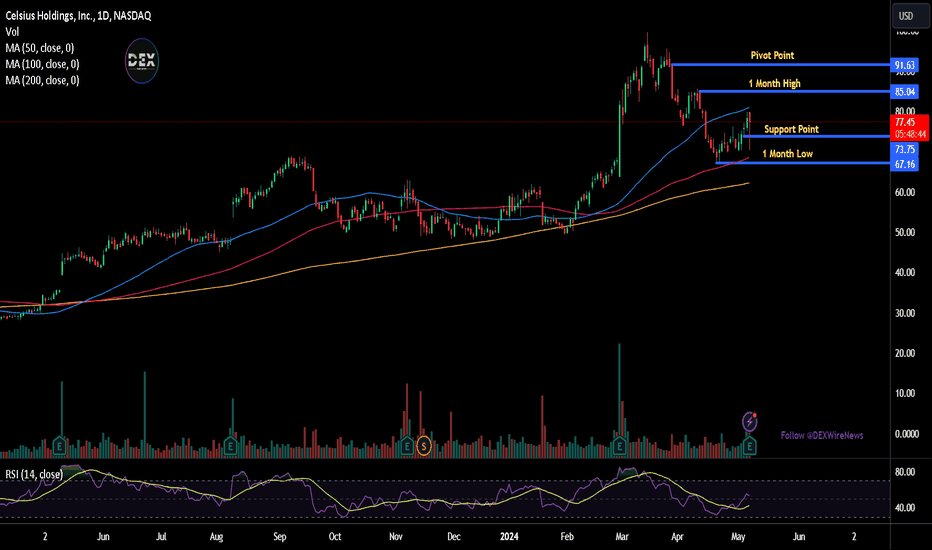Click the 10.00 price axis value
Viewport: 932px width, 550px height.
point(905,393)
